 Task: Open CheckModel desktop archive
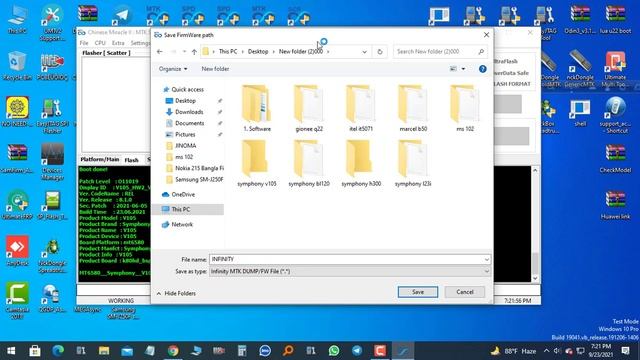pos(615,158)
